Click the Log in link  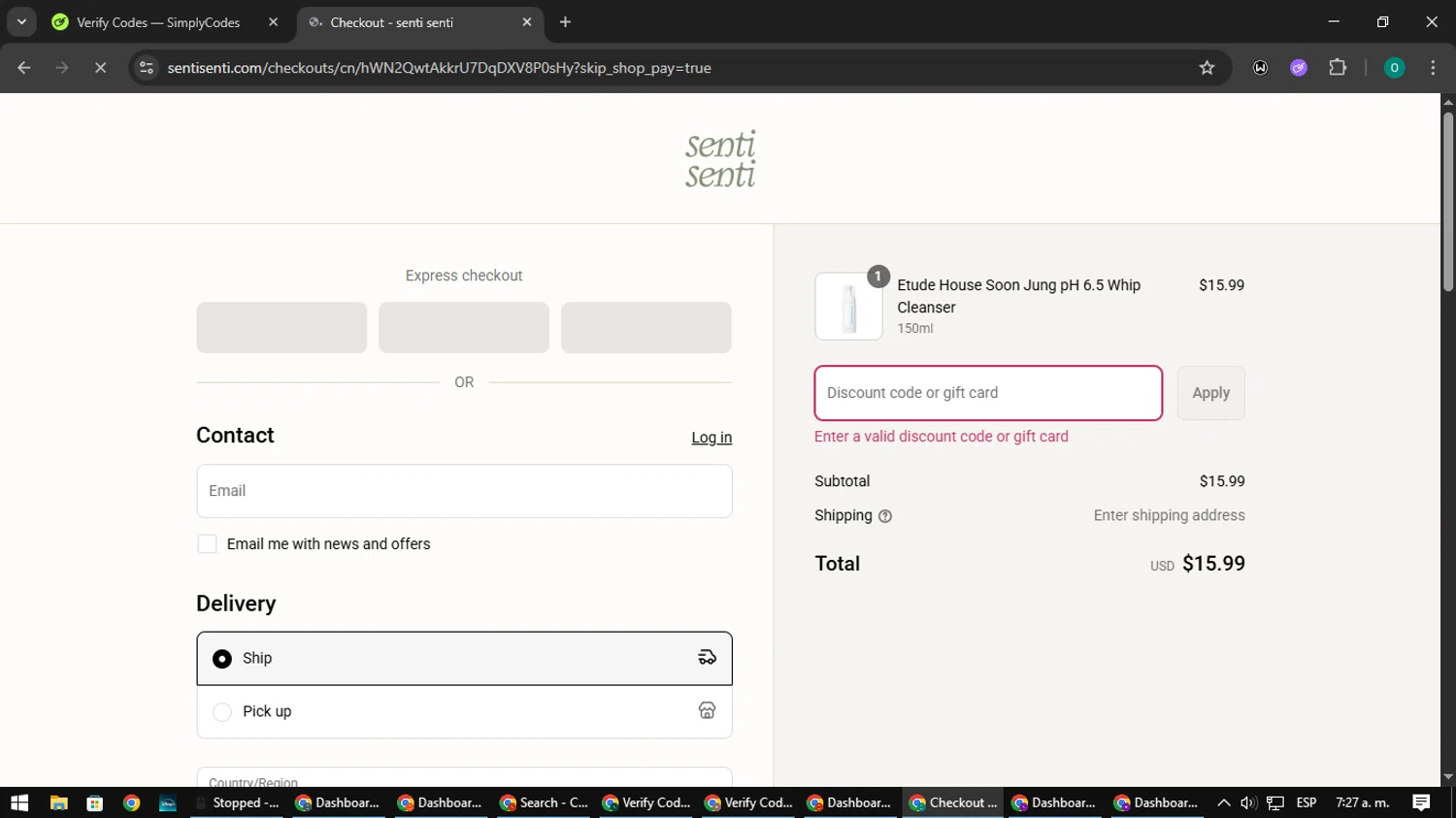711,438
